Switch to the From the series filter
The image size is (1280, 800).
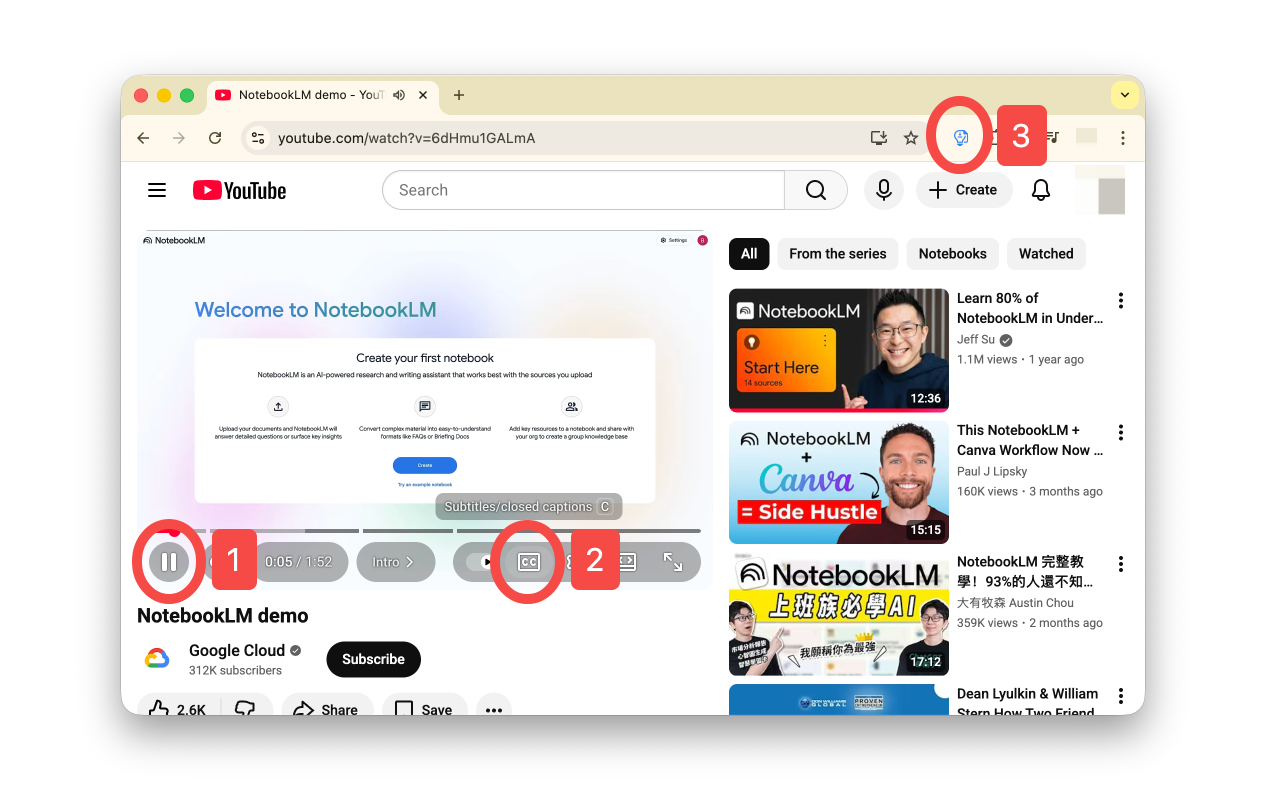(x=837, y=253)
